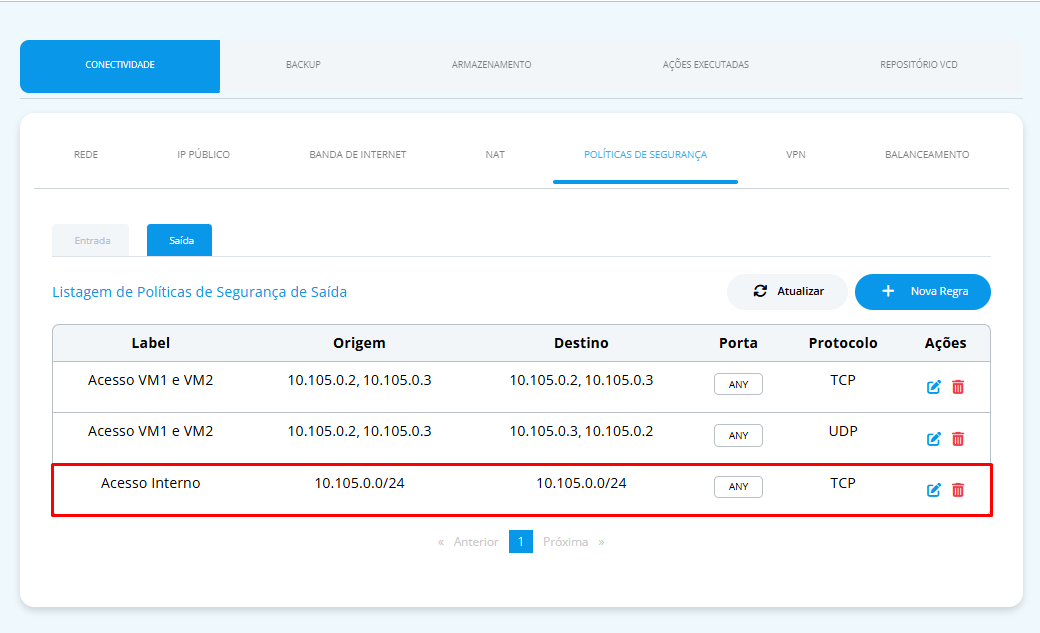The image size is (1040, 633).
Task: Select page 1 in pagination
Action: [521, 541]
